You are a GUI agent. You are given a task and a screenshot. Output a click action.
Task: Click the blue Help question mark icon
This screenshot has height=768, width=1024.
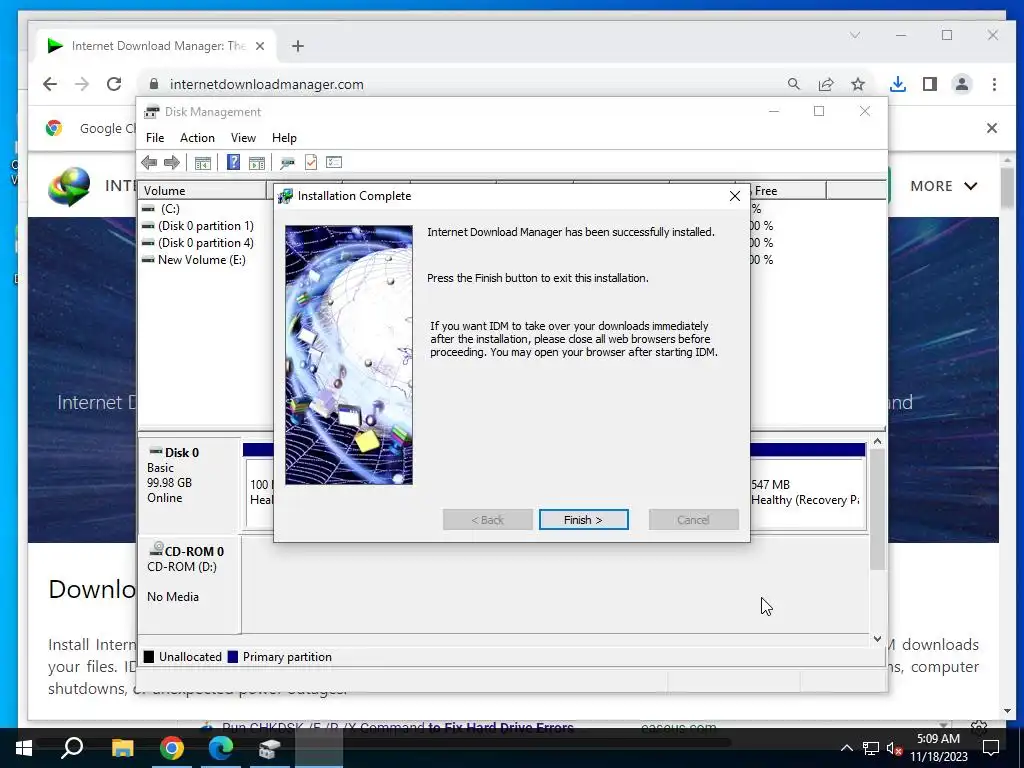coord(233,162)
